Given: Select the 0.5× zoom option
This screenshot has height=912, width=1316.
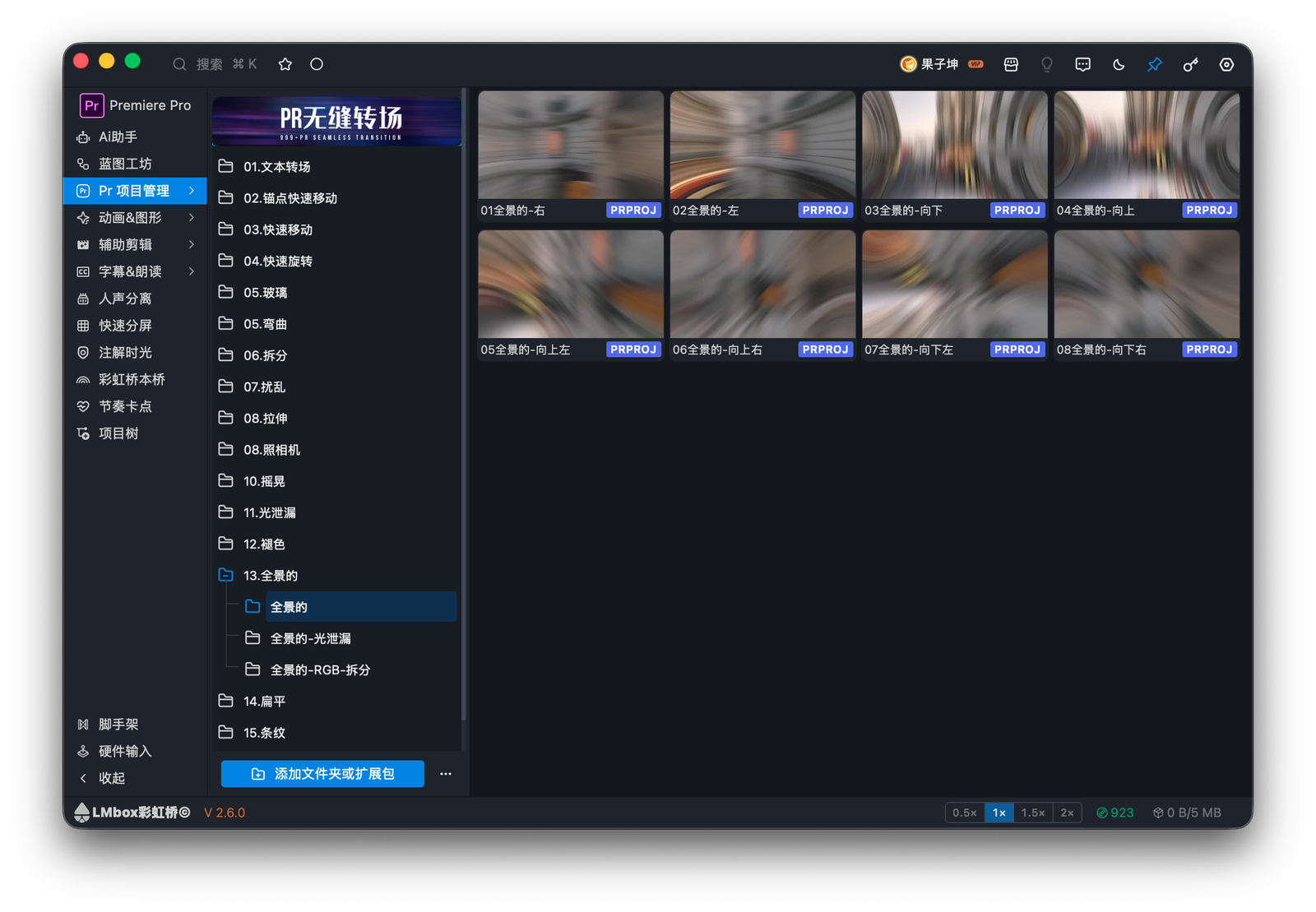Looking at the screenshot, I should (965, 812).
